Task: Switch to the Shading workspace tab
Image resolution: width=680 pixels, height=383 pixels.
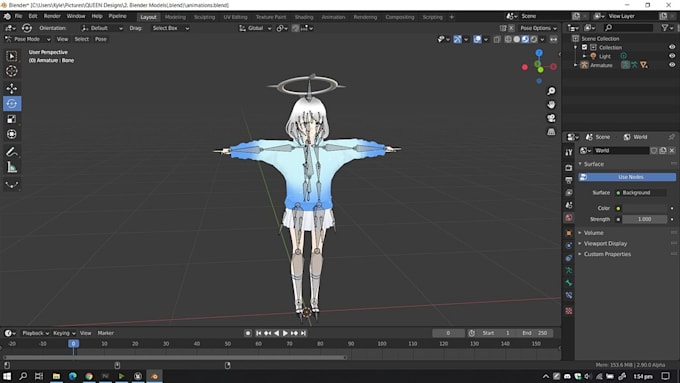Action: point(304,17)
